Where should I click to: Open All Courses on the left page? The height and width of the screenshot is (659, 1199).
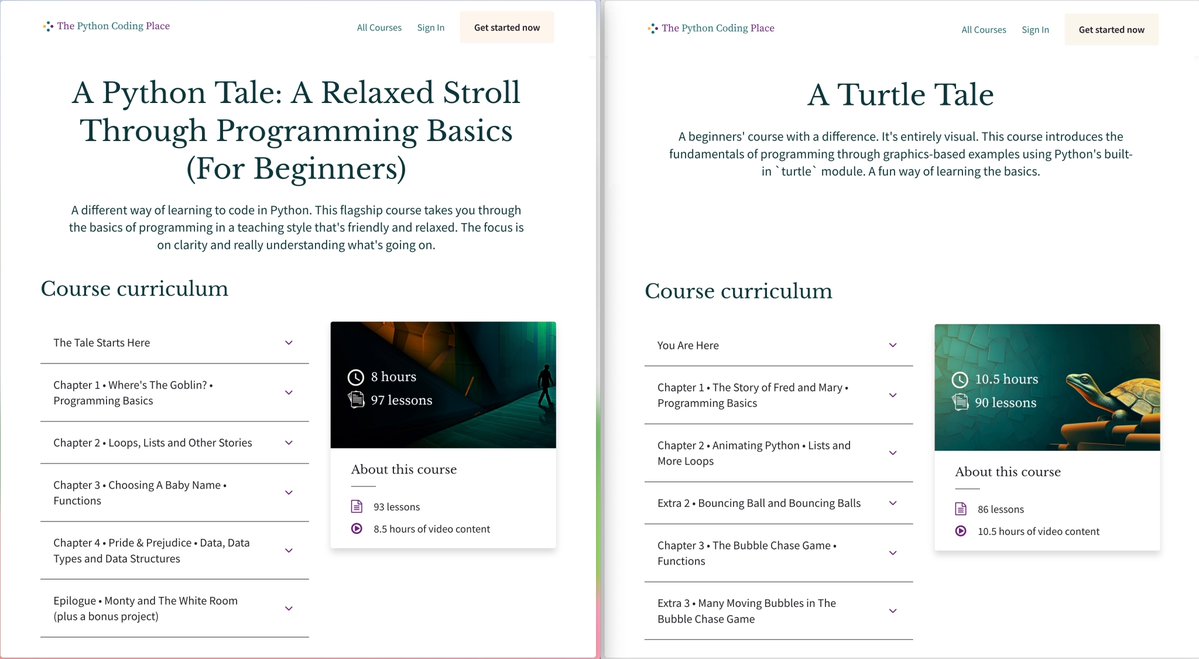pyautogui.click(x=378, y=27)
